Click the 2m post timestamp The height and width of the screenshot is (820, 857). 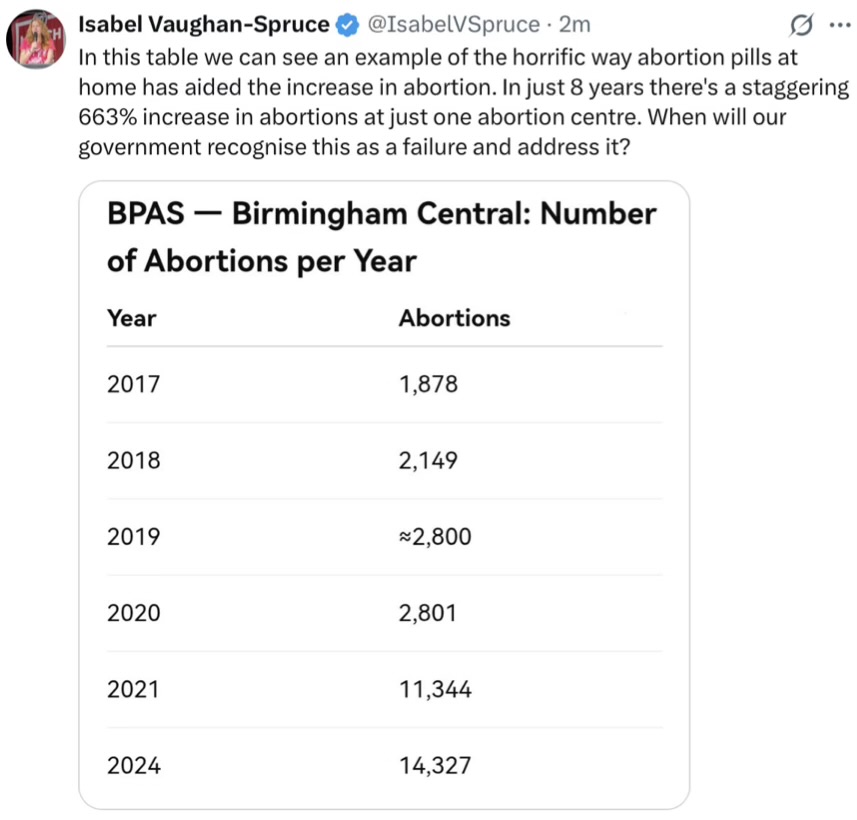pos(574,23)
